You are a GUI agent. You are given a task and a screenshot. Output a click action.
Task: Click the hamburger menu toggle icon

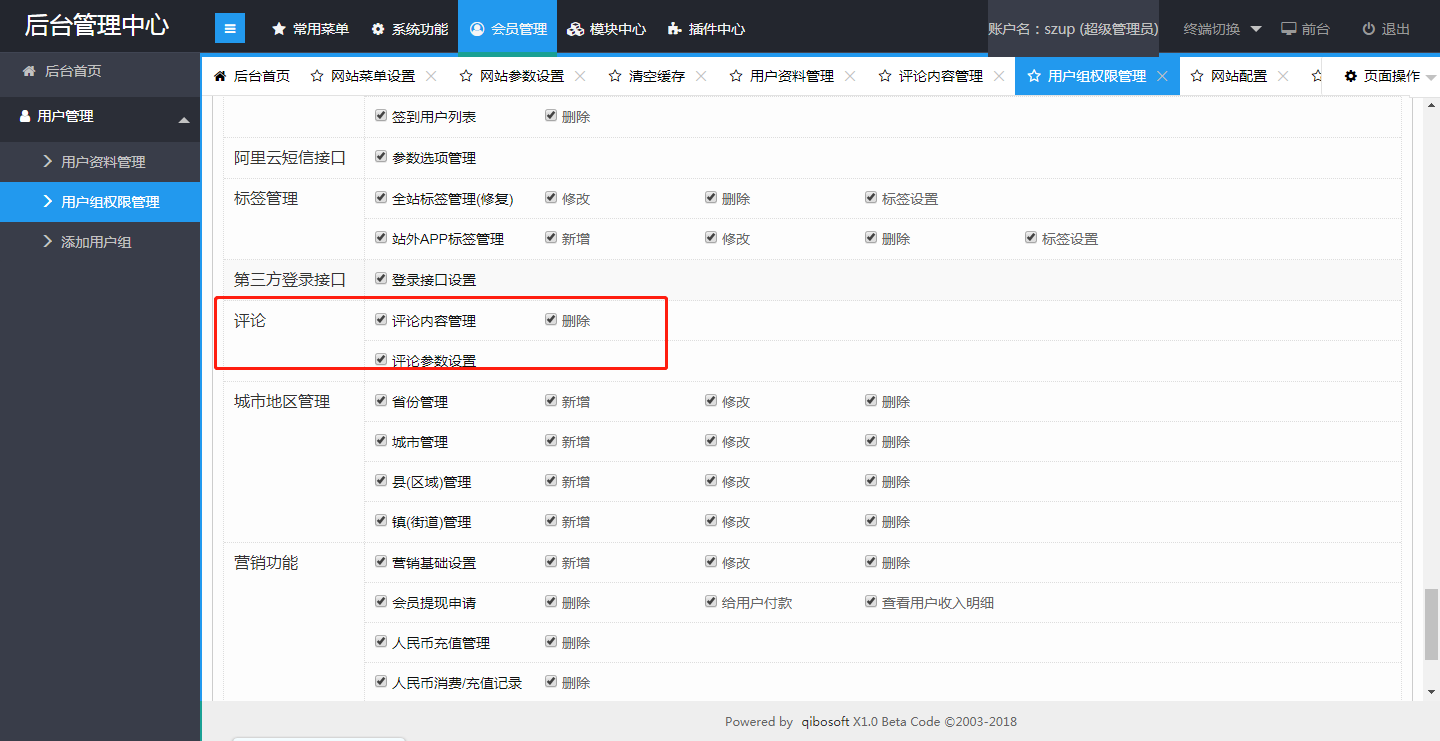[230, 29]
